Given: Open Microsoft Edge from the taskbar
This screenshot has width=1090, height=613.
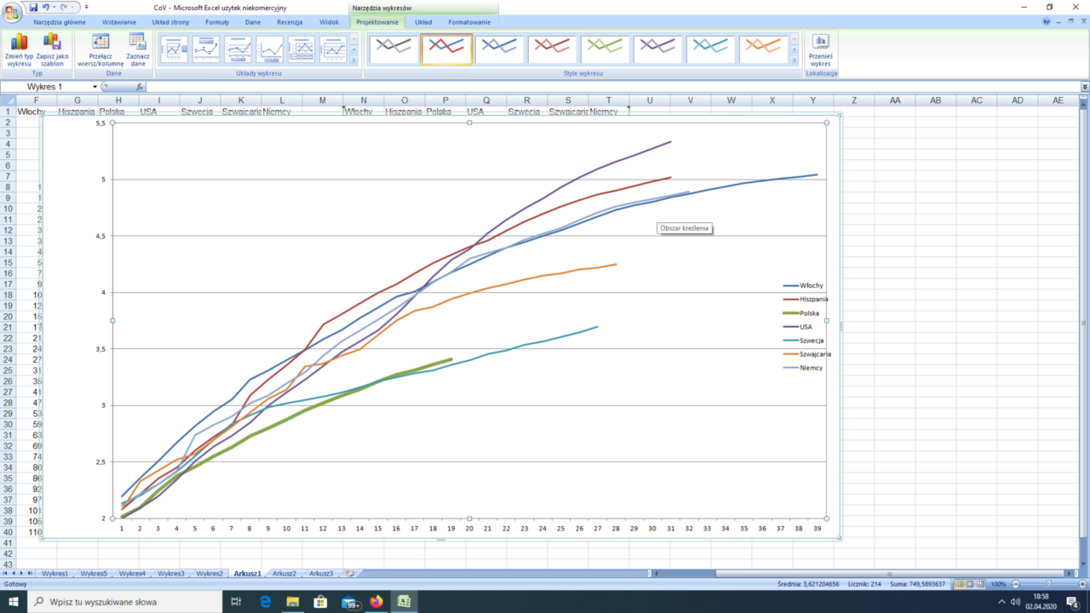Looking at the screenshot, I should [265, 602].
